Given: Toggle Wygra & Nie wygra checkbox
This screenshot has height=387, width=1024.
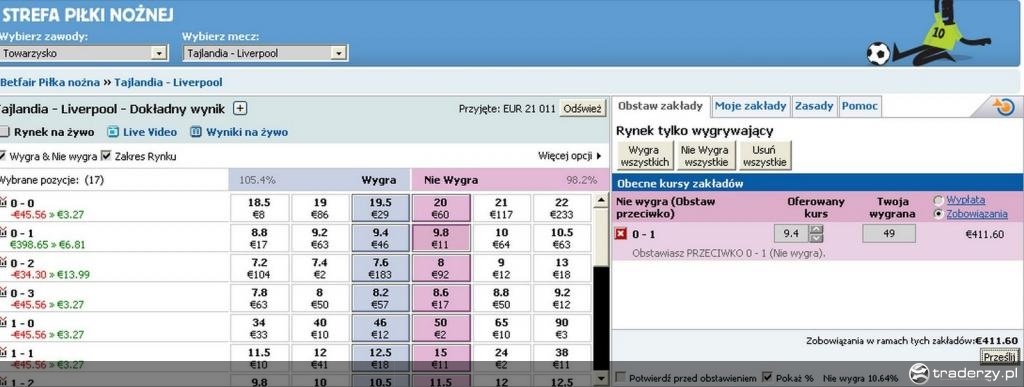Looking at the screenshot, I should [x=3, y=156].
